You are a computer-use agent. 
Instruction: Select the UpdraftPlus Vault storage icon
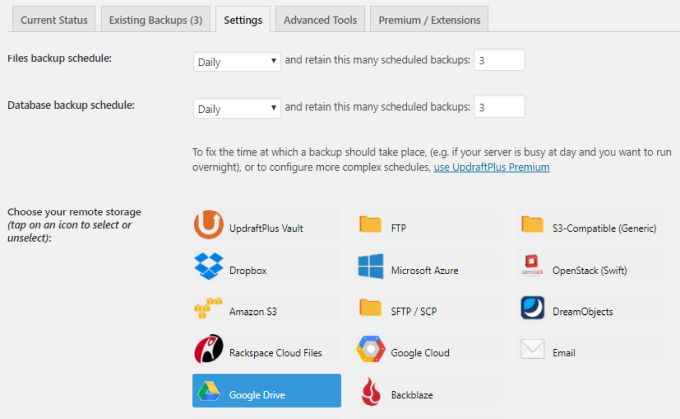208,227
